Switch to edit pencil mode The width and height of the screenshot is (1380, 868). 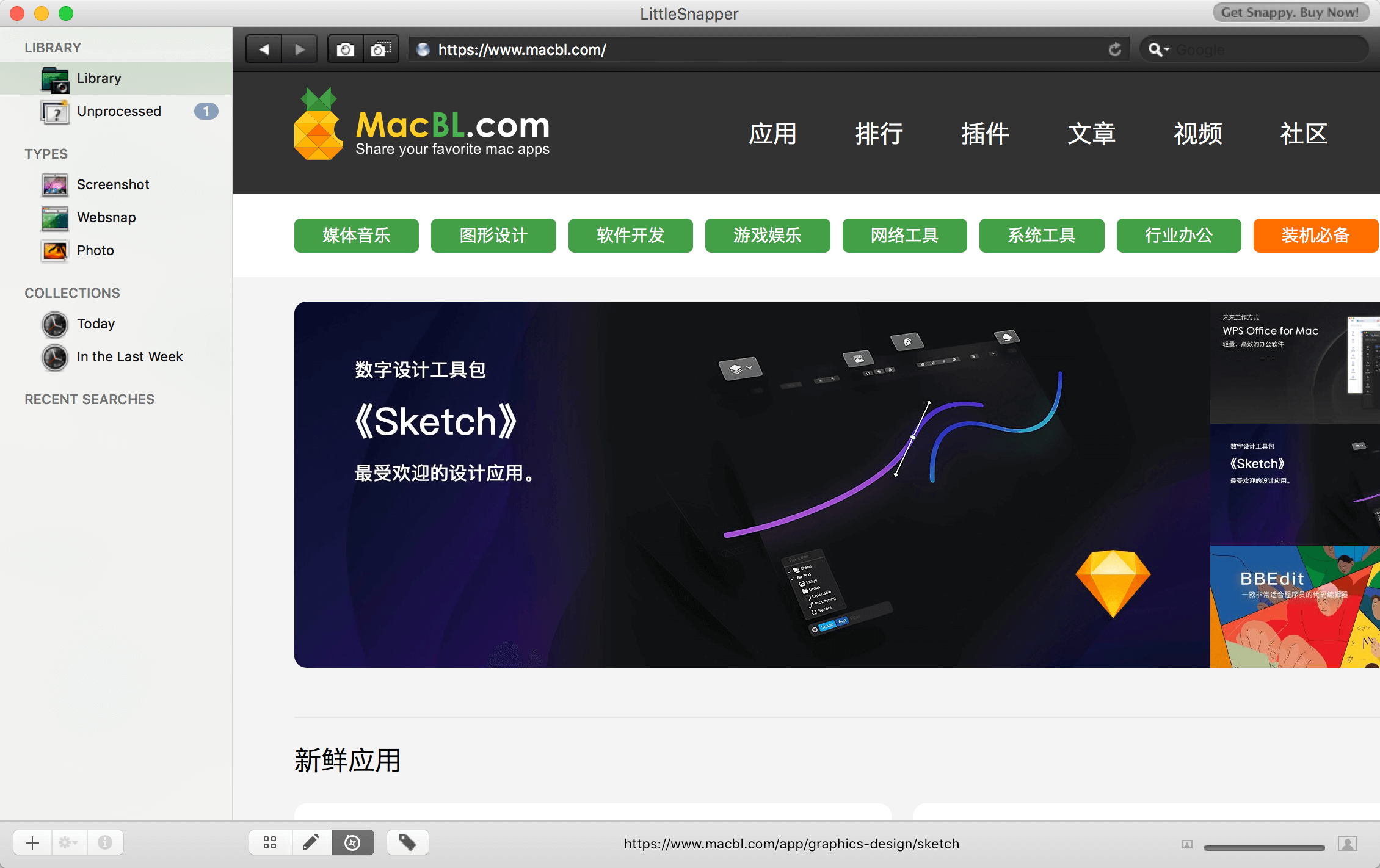tap(311, 843)
